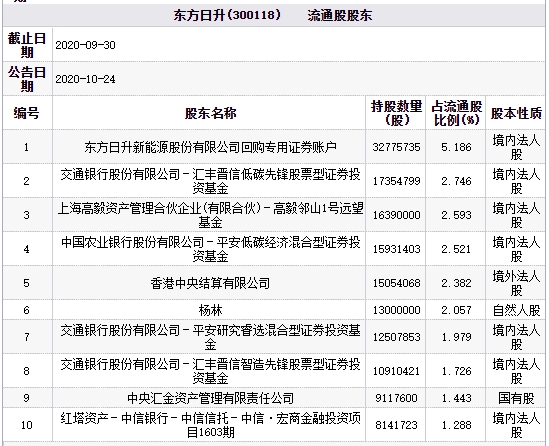
Task: Click row number 10 cell
Action: click(x=27, y=425)
